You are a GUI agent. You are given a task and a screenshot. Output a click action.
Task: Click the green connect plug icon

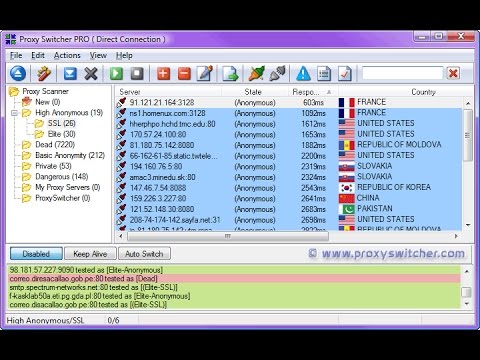256,73
